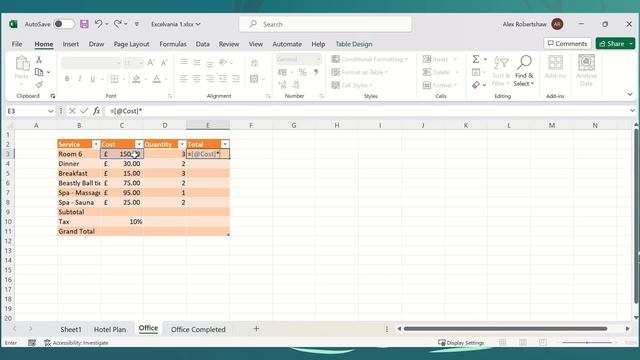The width and height of the screenshot is (640, 360).
Task: Select the 'Grand Total' cell
Action: pyautogui.click(x=79, y=231)
